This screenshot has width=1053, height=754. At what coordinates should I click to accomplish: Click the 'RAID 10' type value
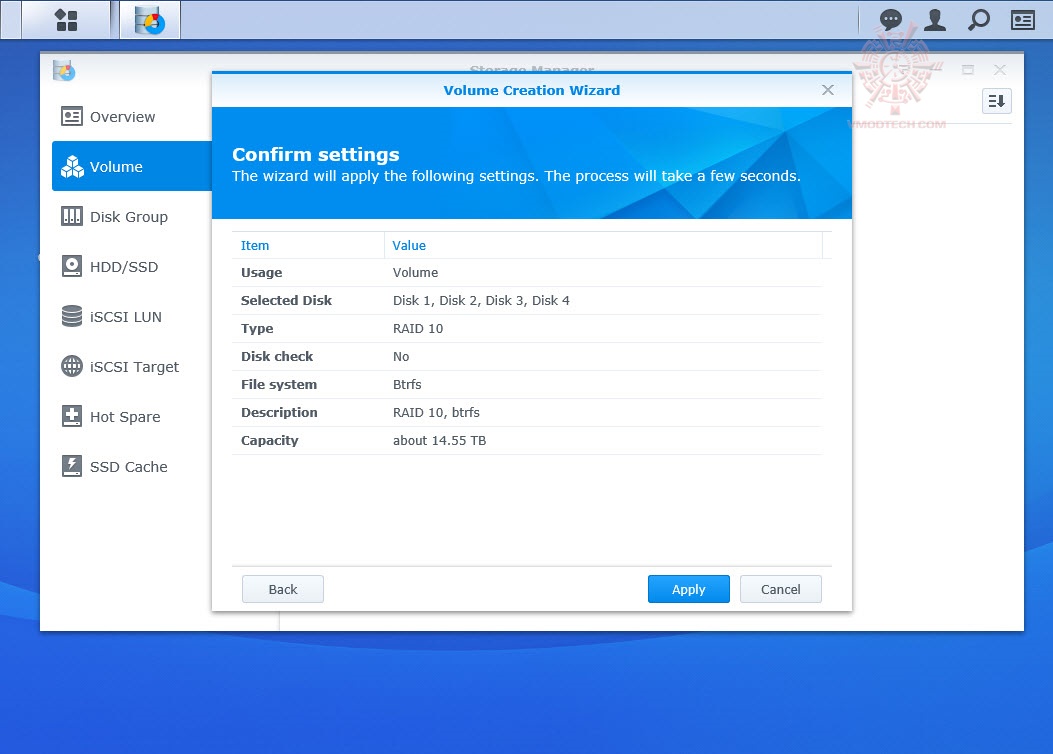coord(418,328)
